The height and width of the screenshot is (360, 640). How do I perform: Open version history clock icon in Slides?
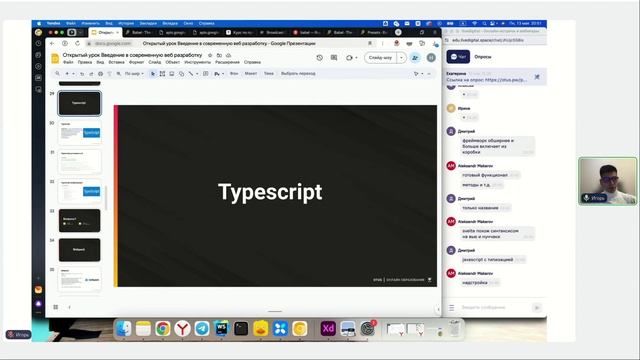pyautogui.click(x=320, y=58)
